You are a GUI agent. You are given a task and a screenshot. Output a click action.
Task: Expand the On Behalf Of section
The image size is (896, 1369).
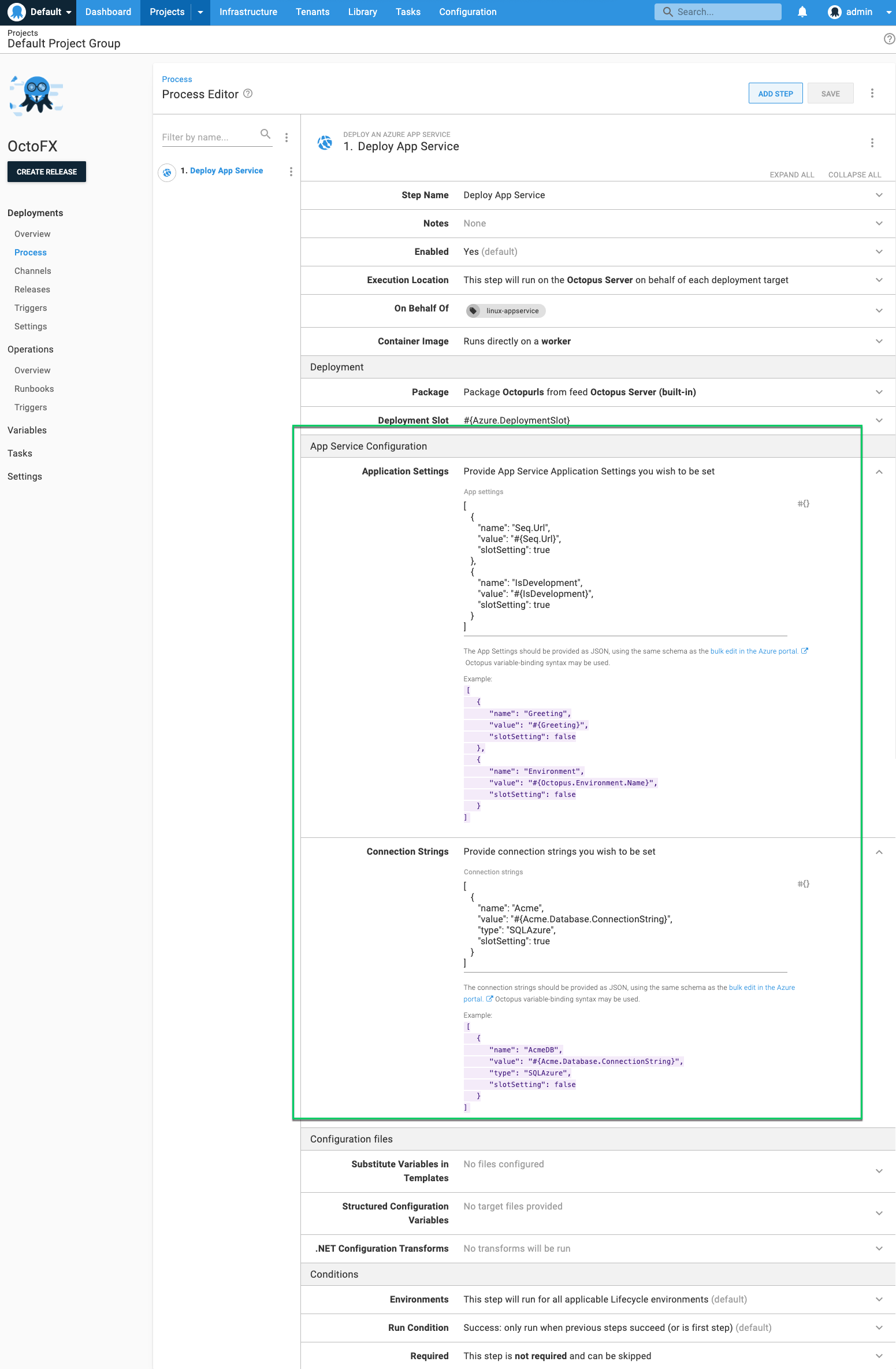point(879,311)
